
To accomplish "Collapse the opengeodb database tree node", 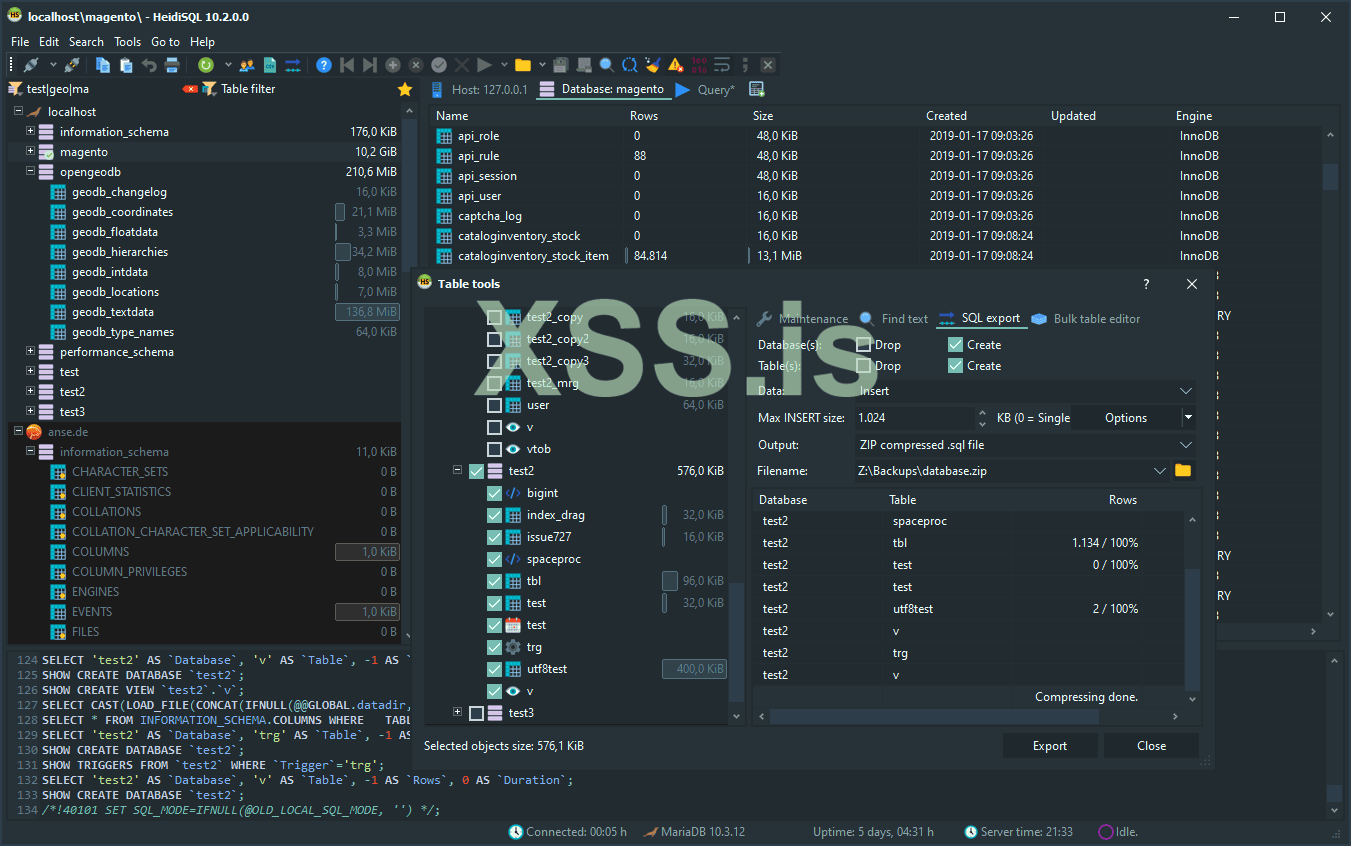I will [x=30, y=172].
